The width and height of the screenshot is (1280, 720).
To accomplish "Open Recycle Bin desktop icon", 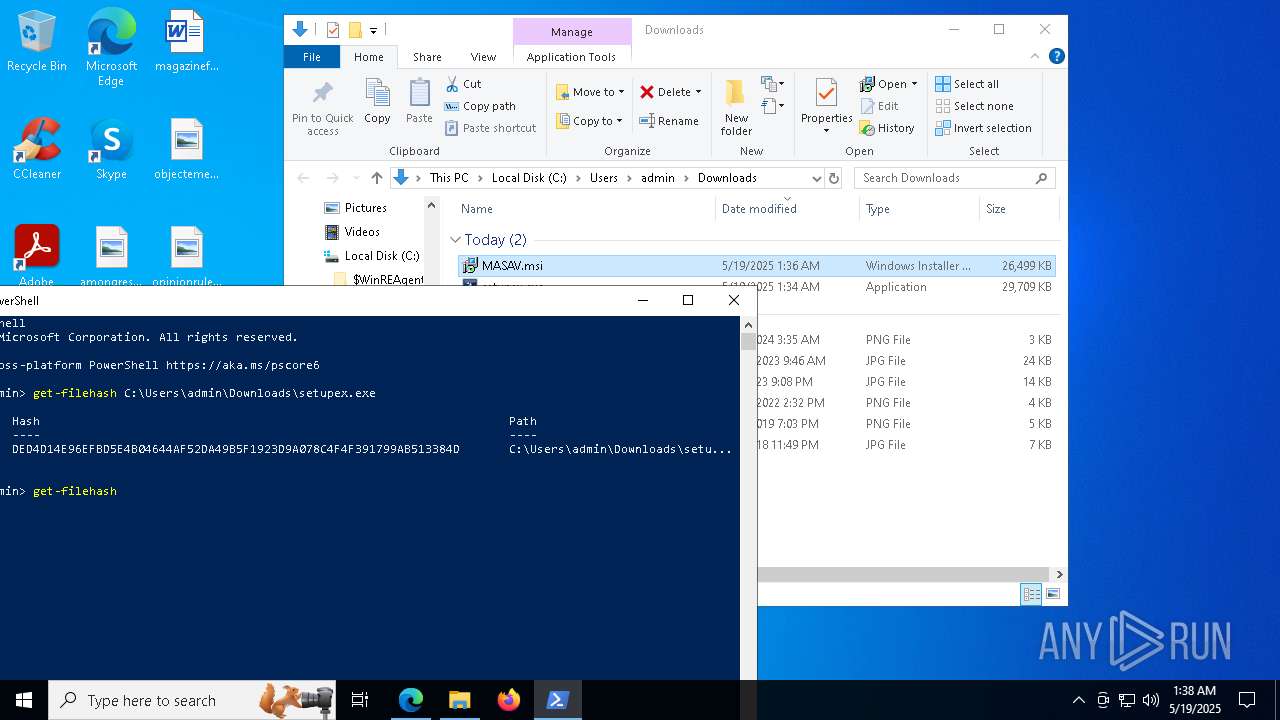I will click(x=37, y=42).
